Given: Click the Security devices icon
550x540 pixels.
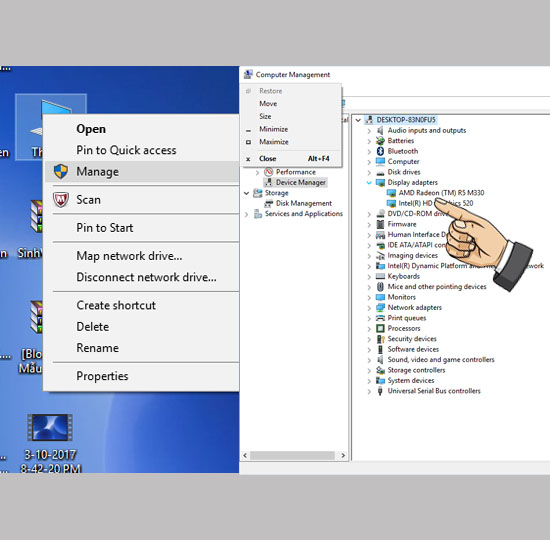Looking at the screenshot, I should [x=380, y=339].
